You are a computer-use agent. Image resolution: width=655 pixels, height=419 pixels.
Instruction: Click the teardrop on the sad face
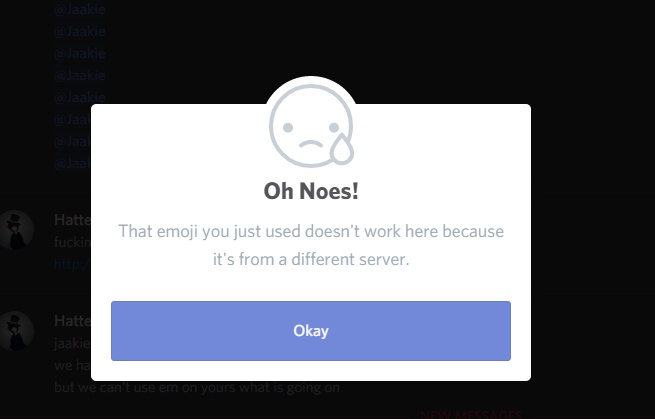341,148
